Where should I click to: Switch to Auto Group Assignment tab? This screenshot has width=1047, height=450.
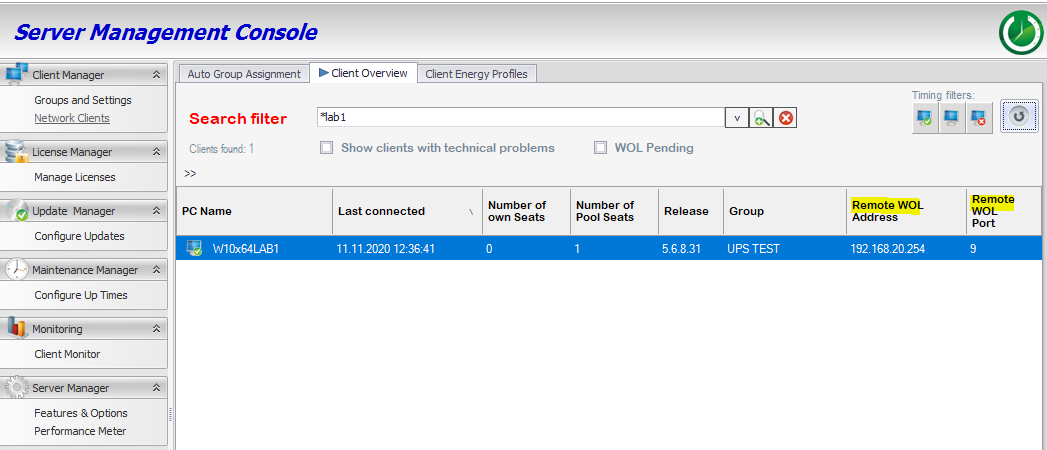pyautogui.click(x=244, y=74)
